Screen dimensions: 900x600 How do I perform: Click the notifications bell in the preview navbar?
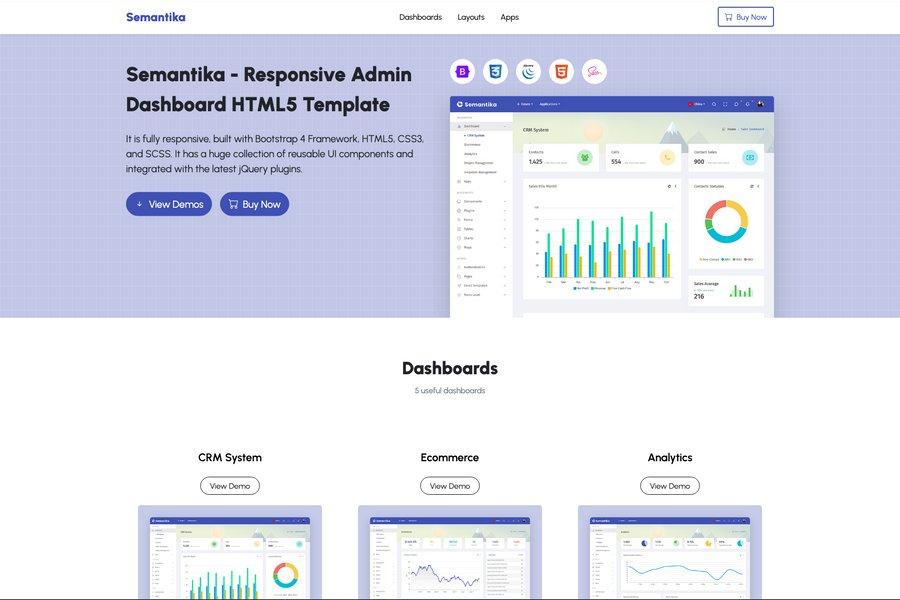[x=736, y=102]
